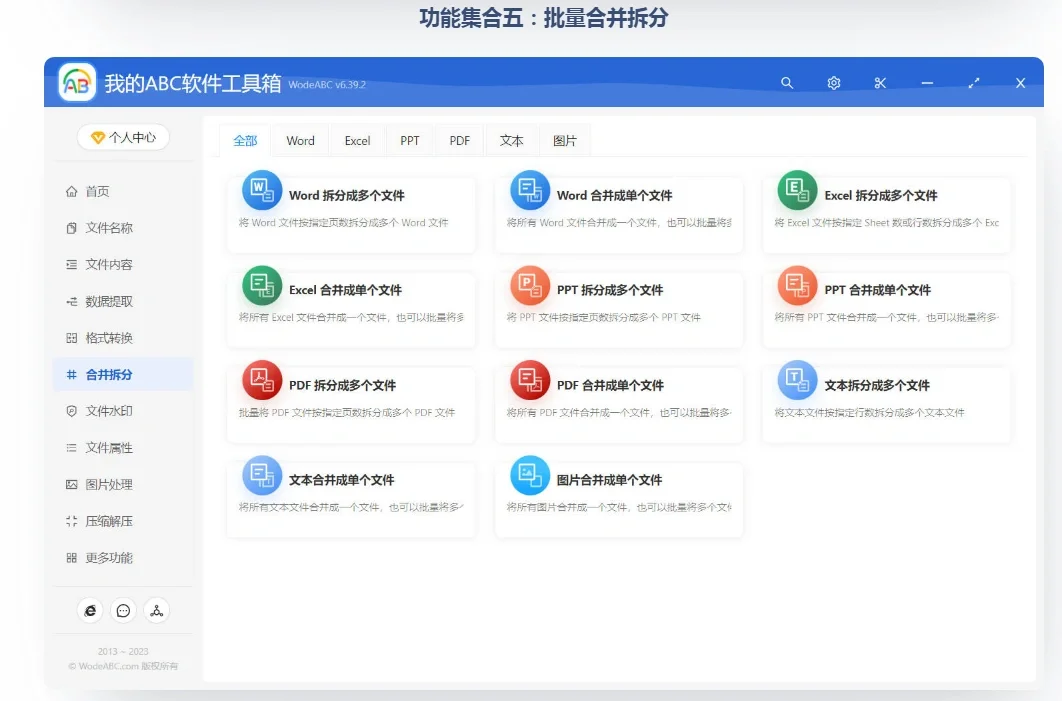Open the settings gear in the title bar
This screenshot has height=701, width=1062.
833,83
